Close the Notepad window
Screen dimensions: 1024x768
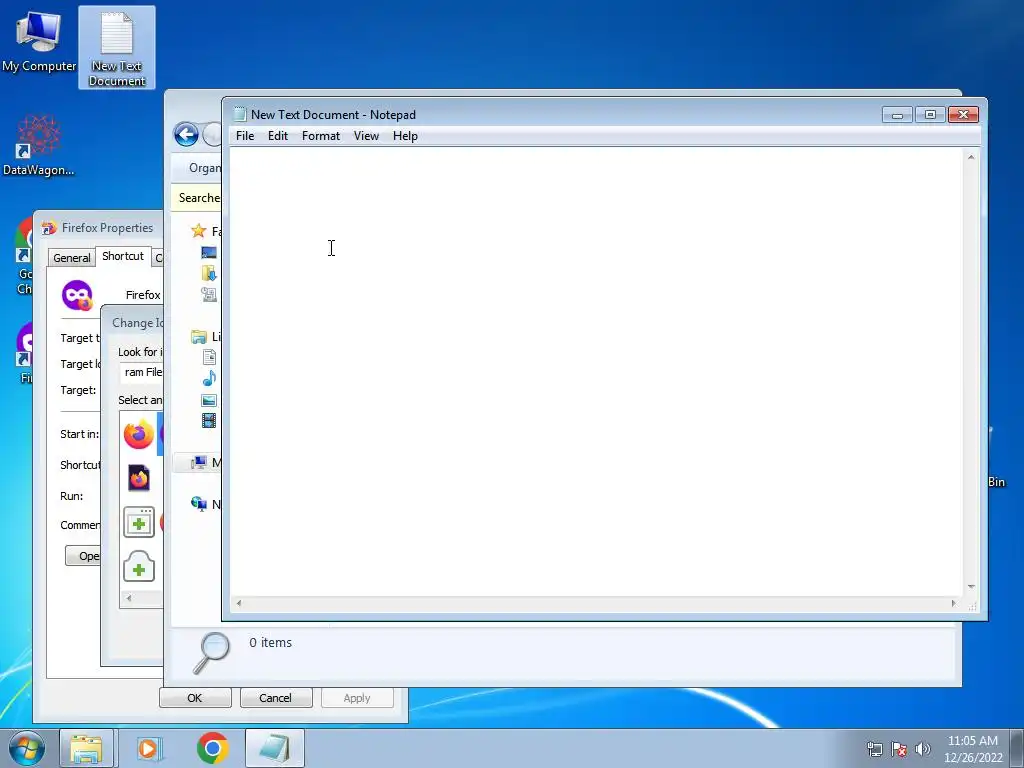coord(963,115)
